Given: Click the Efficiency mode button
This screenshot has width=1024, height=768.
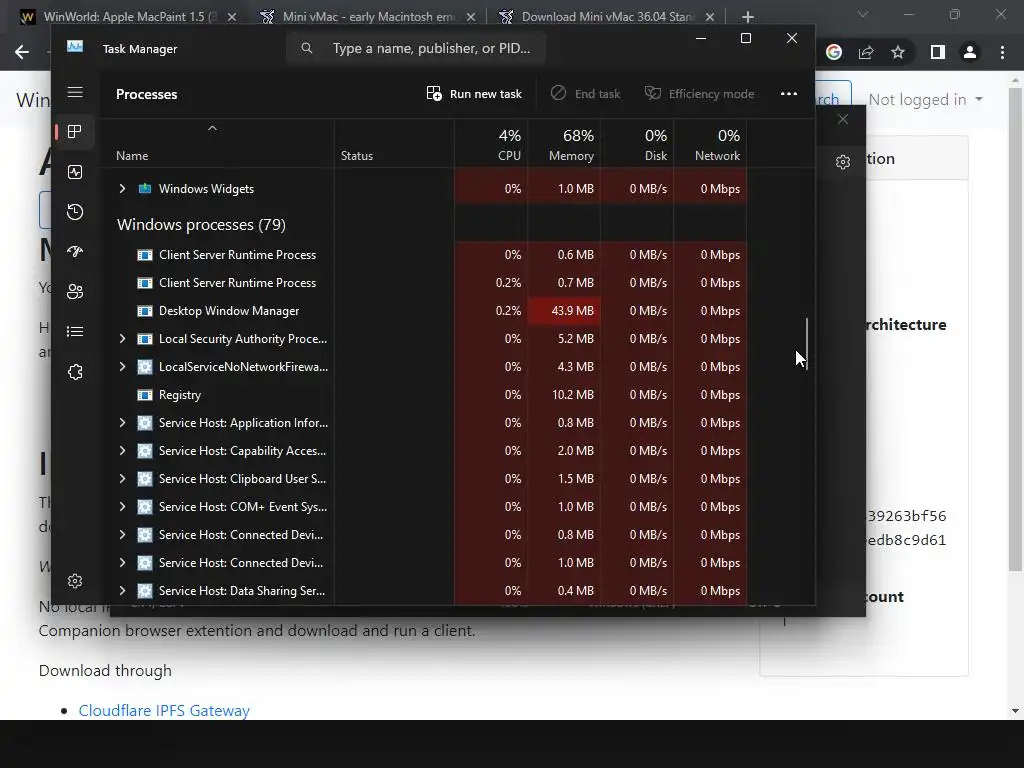Looking at the screenshot, I should point(699,93).
